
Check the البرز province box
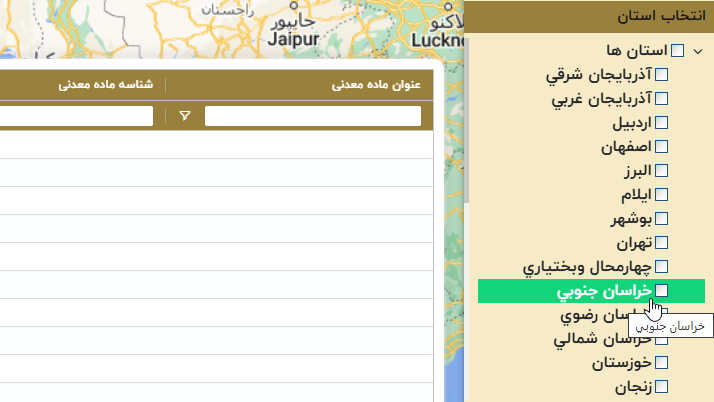(x=661, y=171)
